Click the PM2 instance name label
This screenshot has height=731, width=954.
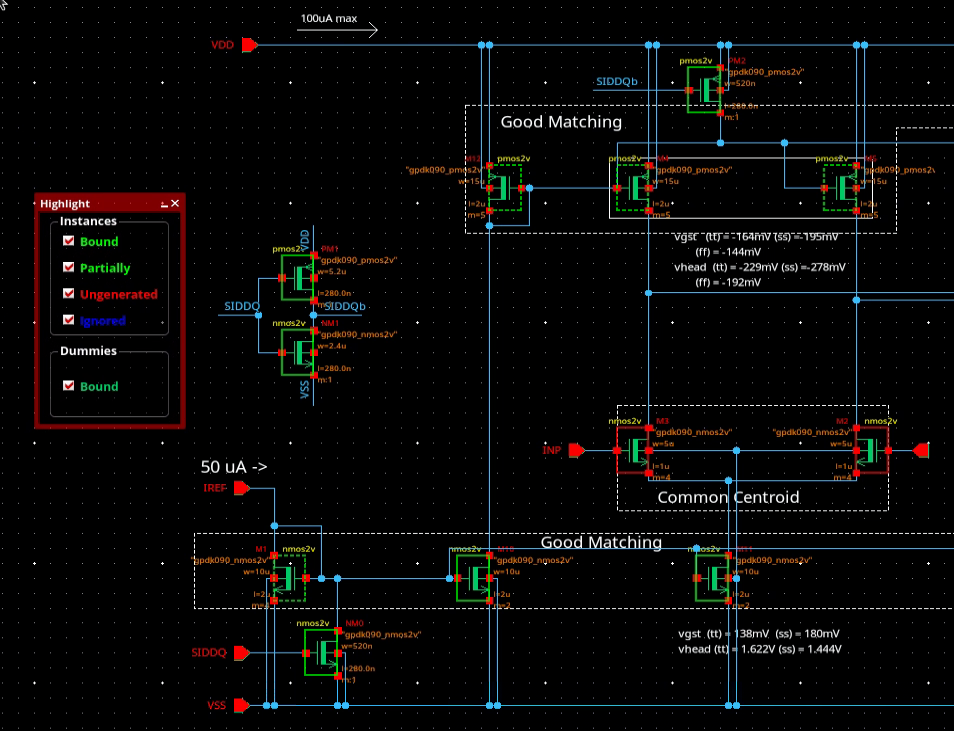(737, 61)
